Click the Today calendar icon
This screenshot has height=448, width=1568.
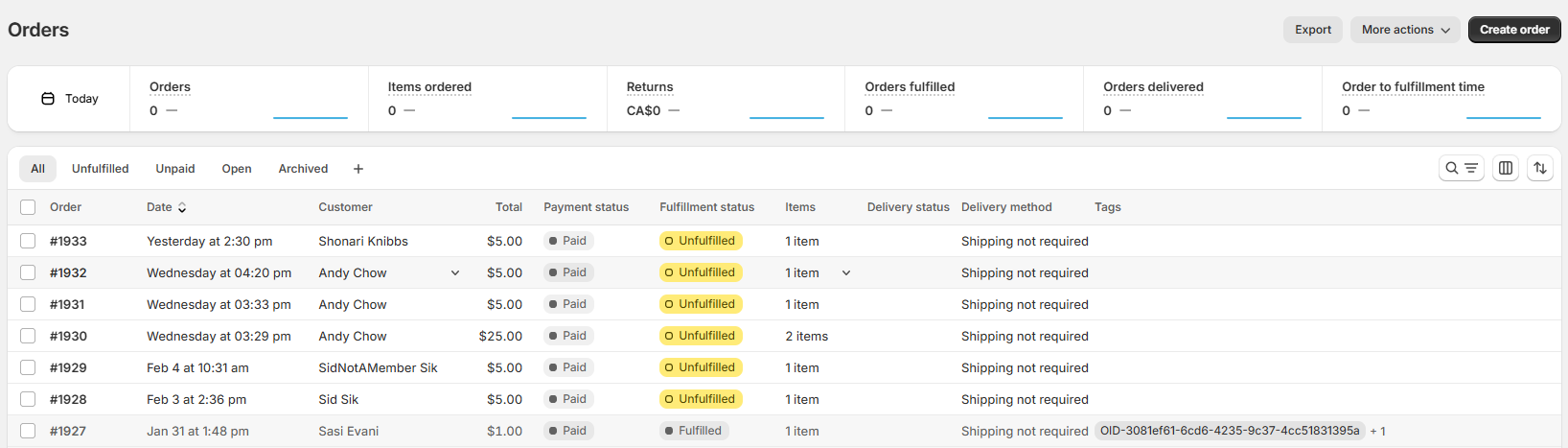click(48, 99)
